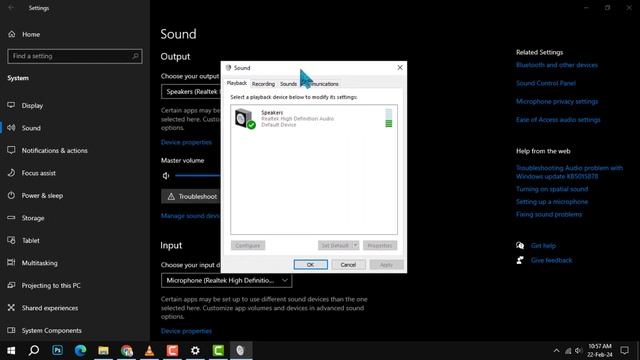640x360 pixels.
Task: Show hidden tray icons chevron
Action: [x=556, y=351]
